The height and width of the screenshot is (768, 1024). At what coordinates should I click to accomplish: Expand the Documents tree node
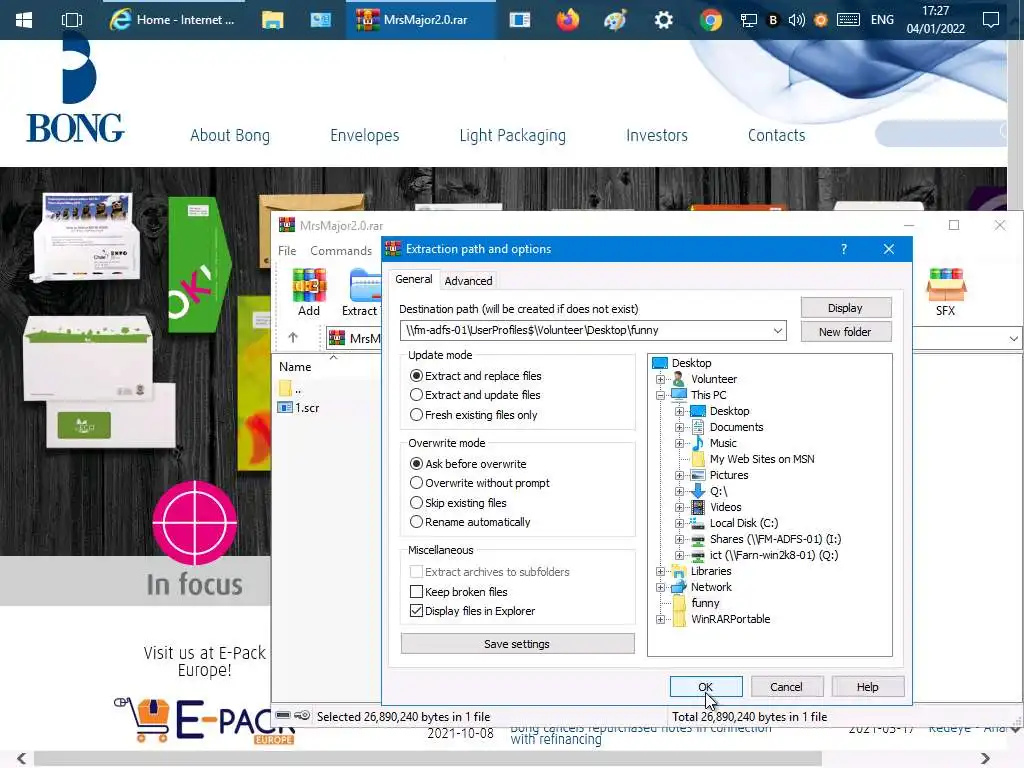(679, 427)
